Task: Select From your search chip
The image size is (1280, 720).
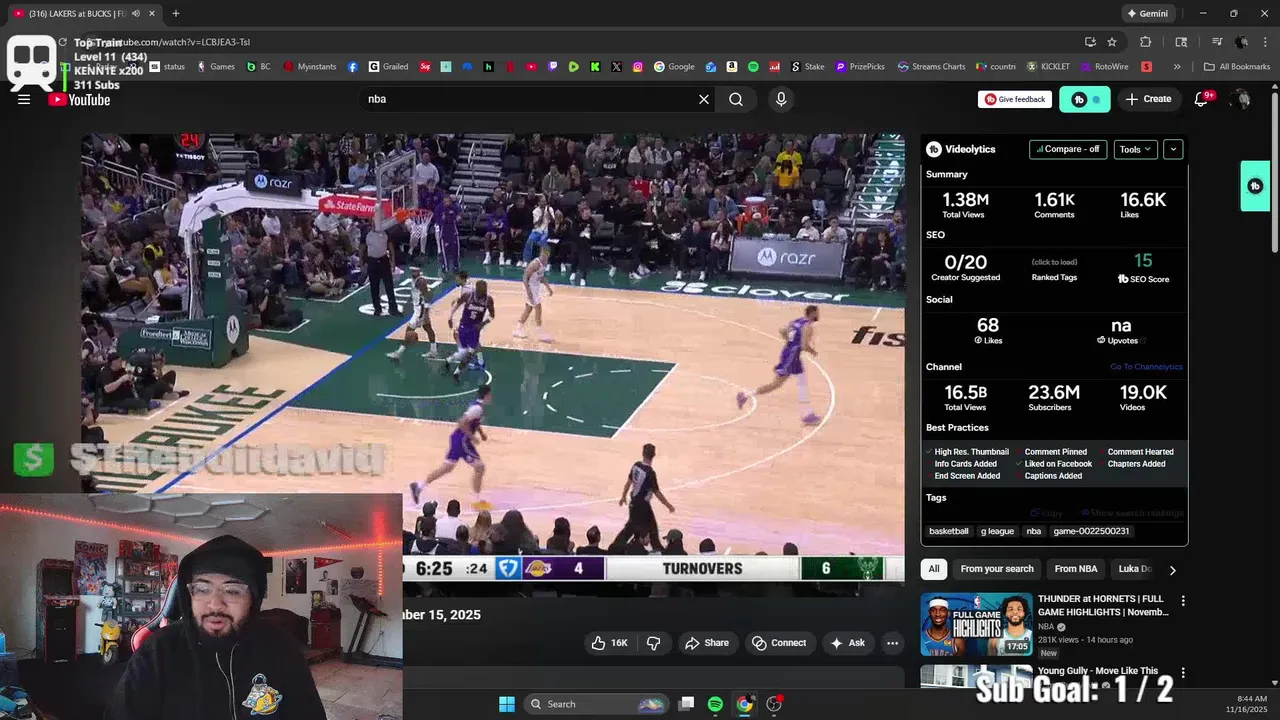Action: 997,569
